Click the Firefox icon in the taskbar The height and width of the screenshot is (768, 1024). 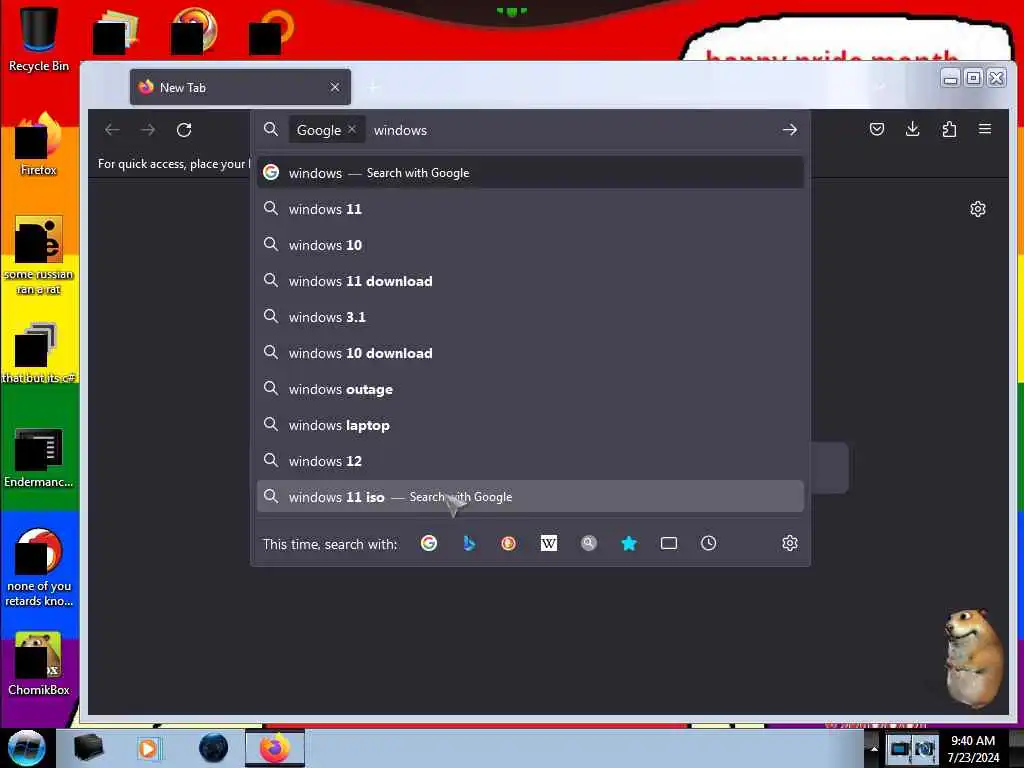pyautogui.click(x=275, y=748)
